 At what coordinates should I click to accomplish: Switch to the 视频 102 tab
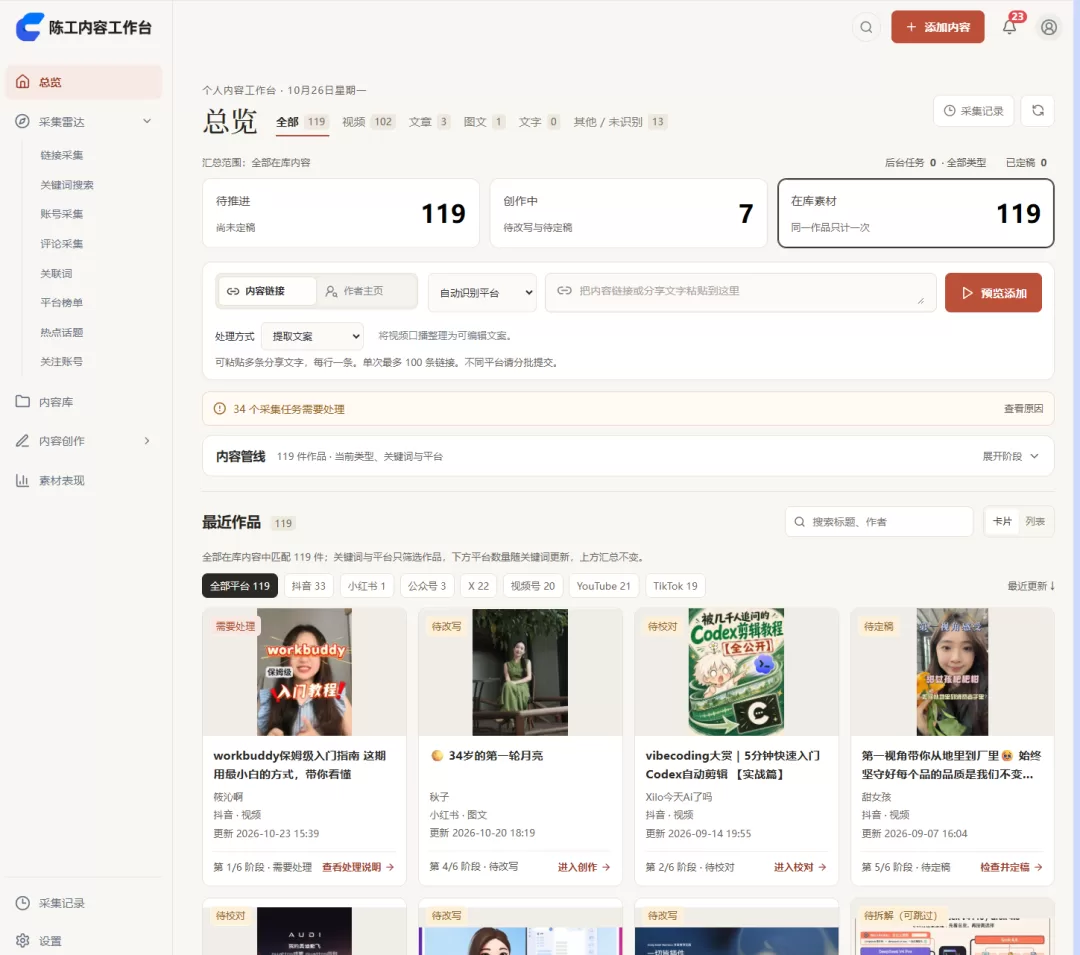coord(368,122)
